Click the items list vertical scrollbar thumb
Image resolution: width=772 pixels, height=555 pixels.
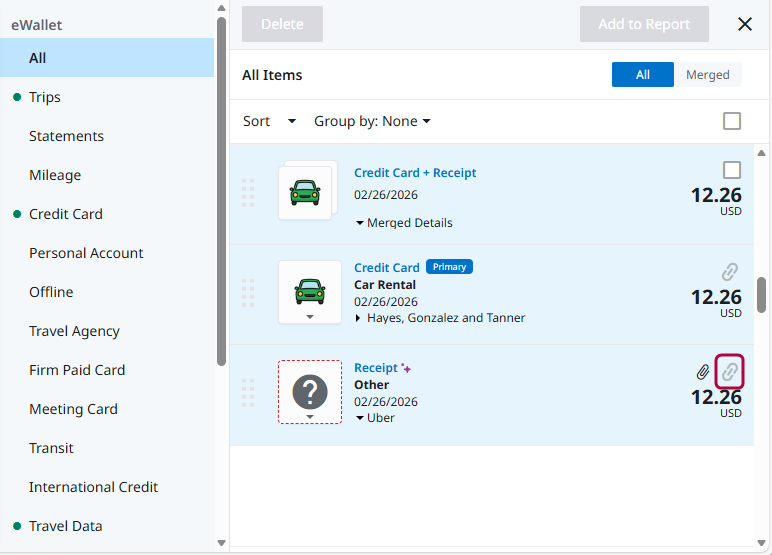point(762,295)
